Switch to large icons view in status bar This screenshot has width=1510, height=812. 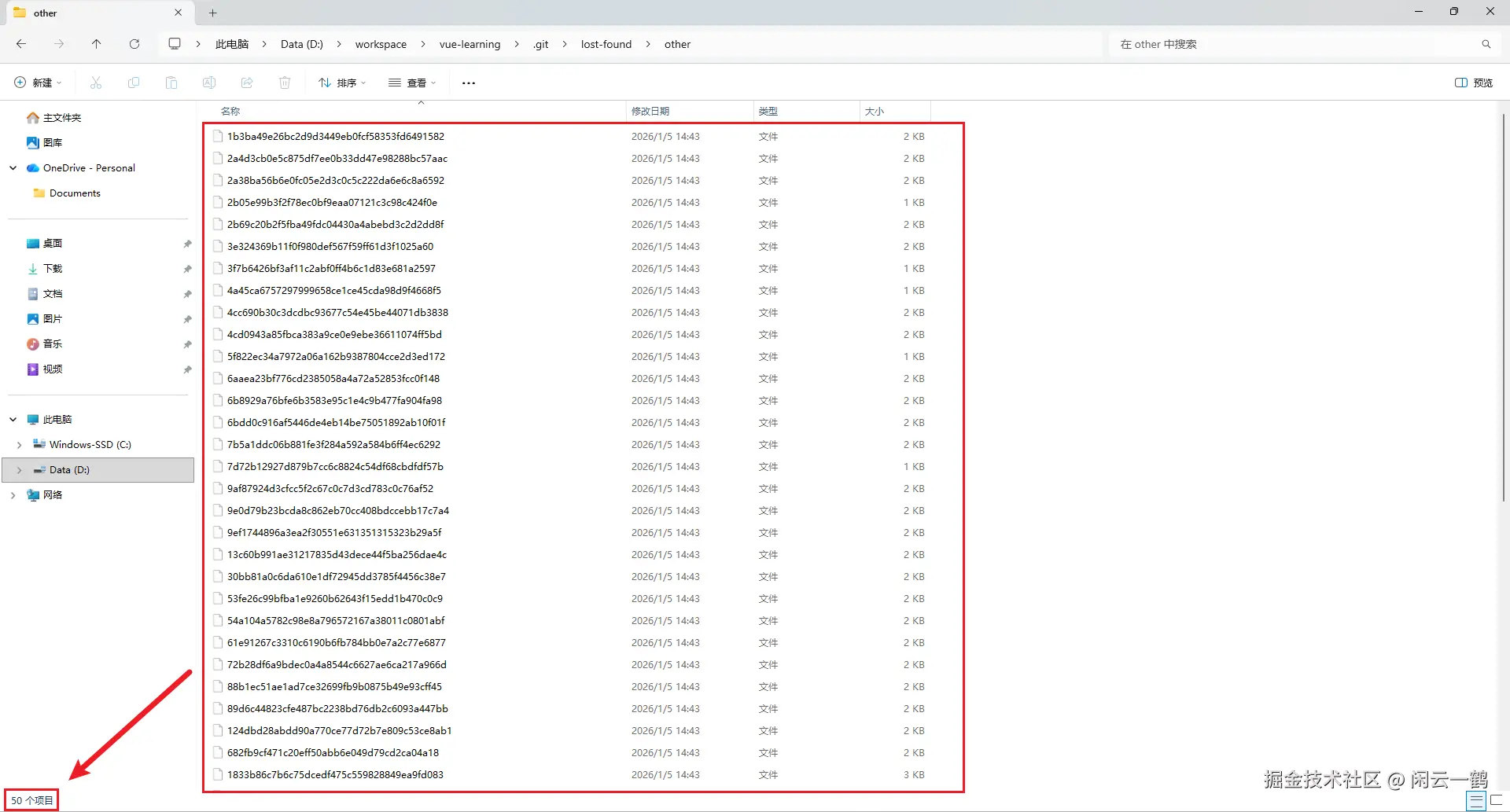pos(1497,801)
